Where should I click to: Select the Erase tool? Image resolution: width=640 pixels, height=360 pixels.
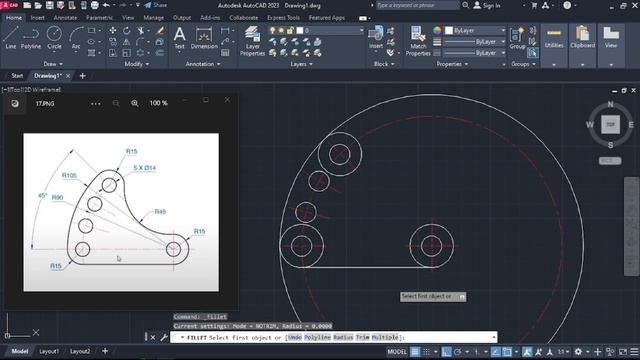[160, 31]
